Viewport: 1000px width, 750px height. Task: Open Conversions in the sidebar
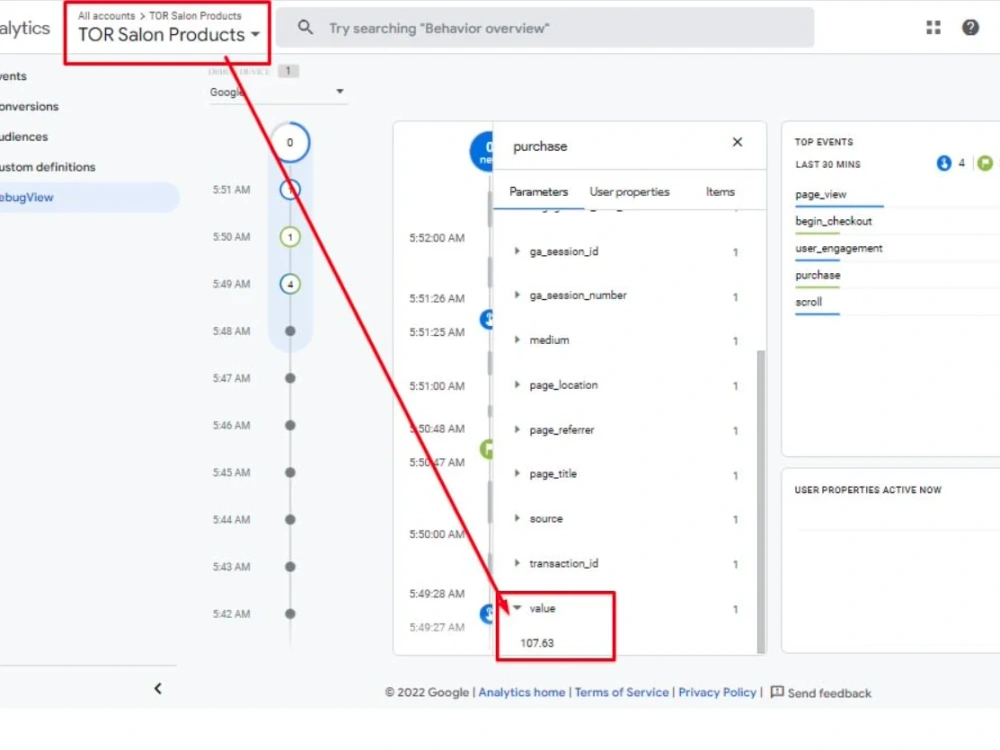click(x=29, y=106)
